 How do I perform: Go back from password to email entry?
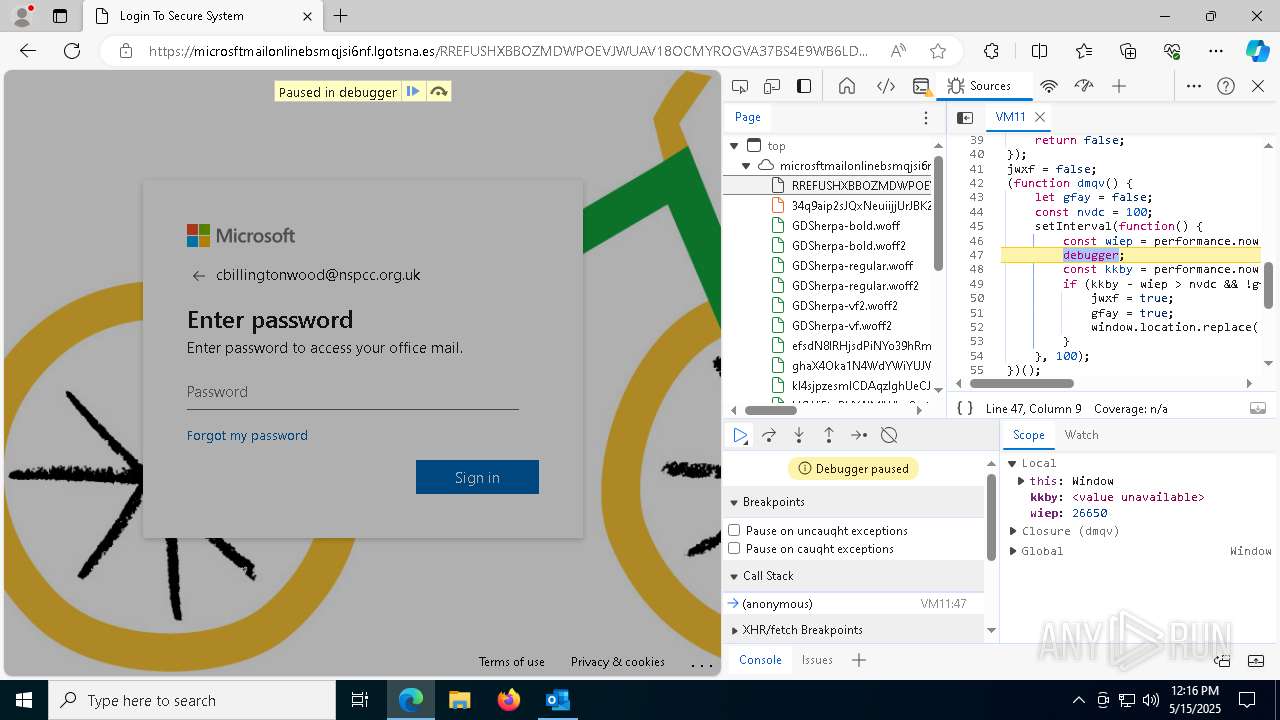point(198,276)
